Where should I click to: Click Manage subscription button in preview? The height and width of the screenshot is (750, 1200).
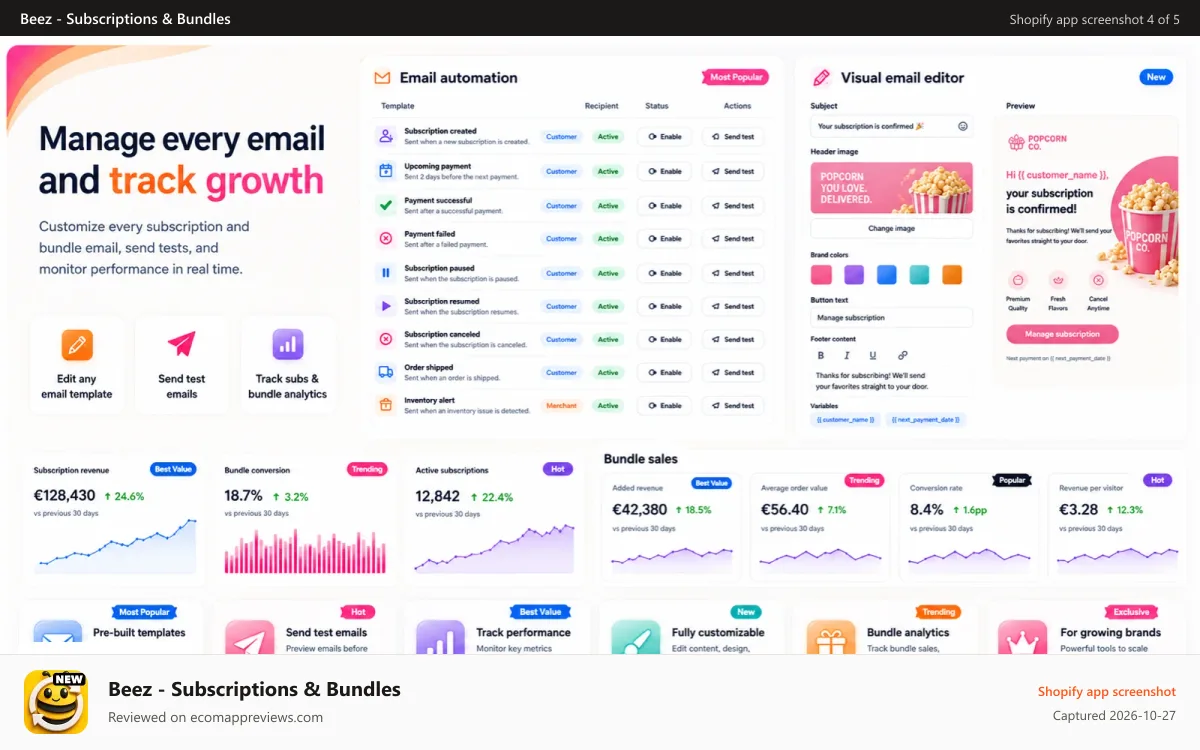click(x=1062, y=334)
